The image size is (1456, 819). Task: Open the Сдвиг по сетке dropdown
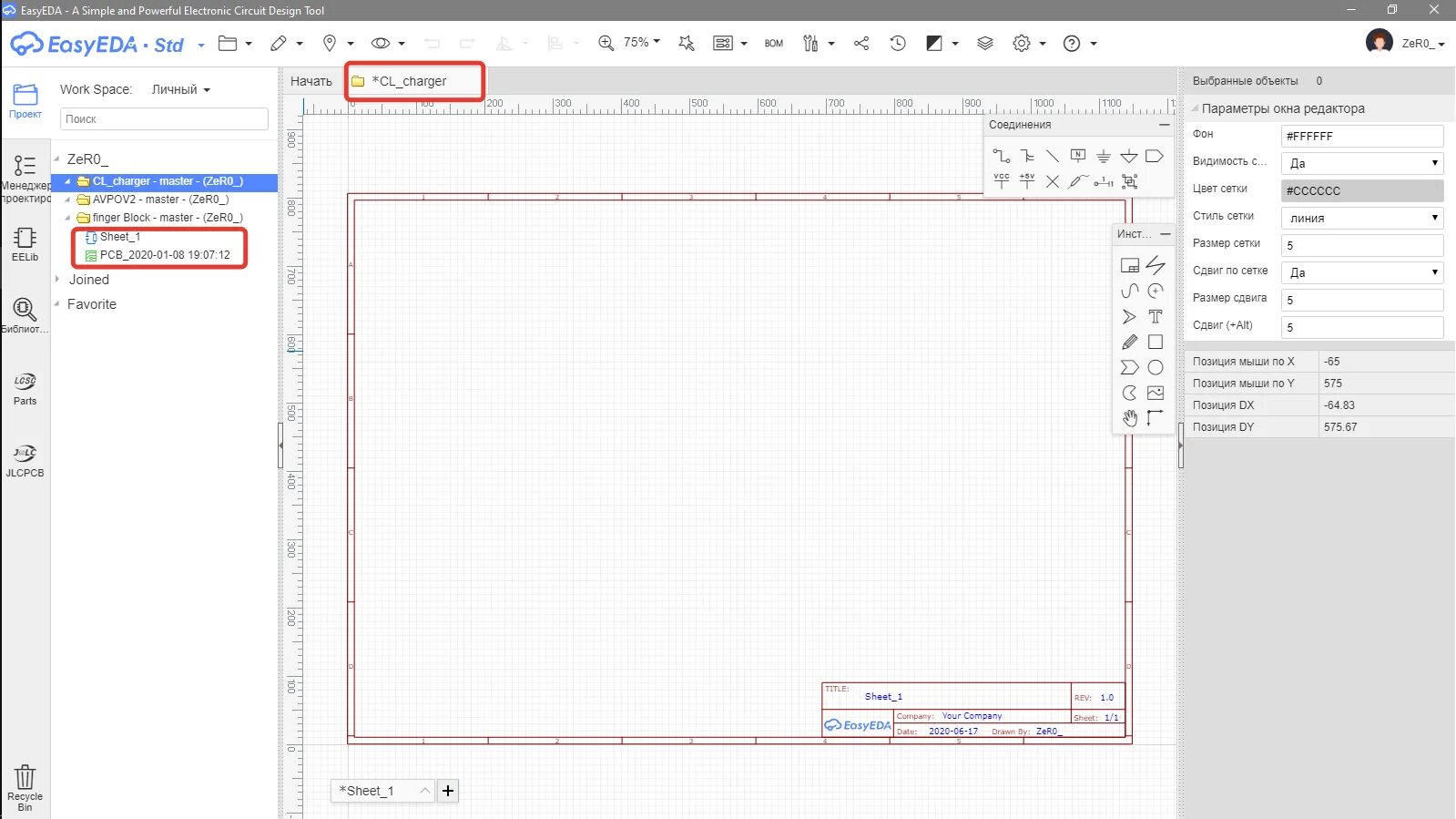click(x=1362, y=272)
